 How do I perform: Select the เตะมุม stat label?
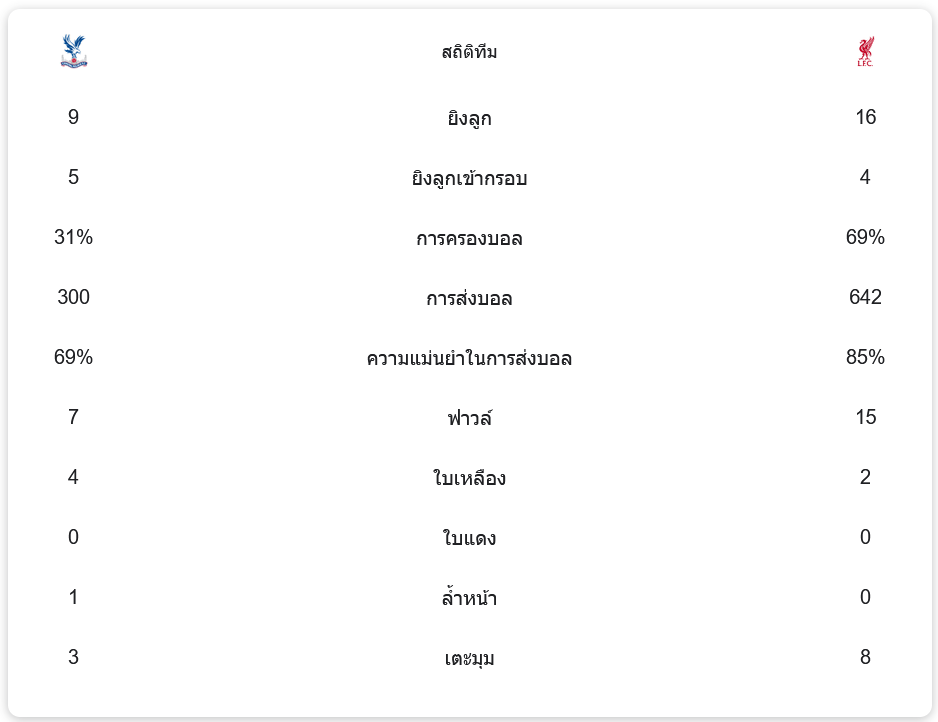tap(469, 658)
